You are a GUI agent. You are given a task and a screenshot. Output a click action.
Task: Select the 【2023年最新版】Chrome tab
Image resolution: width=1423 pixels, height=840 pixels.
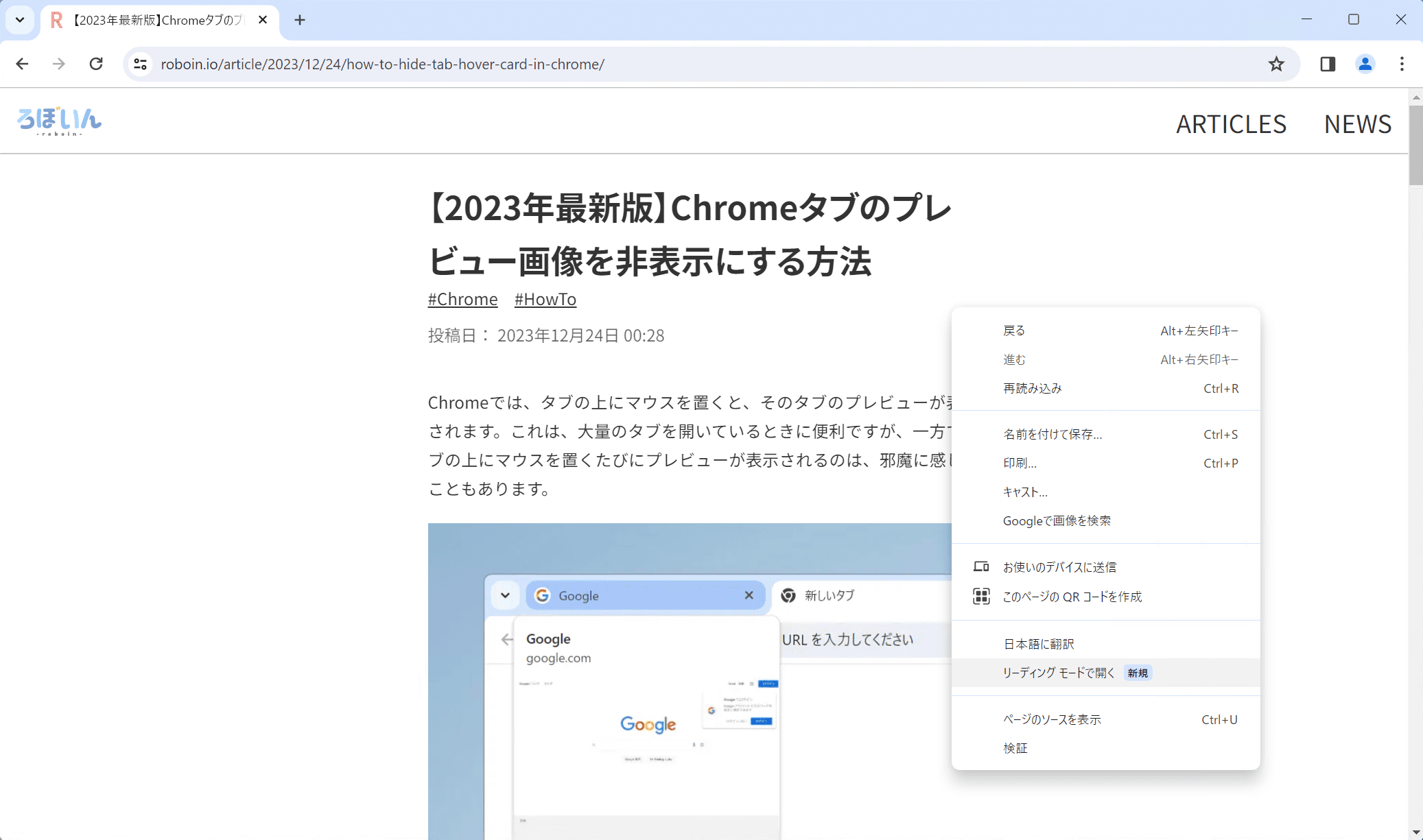[159, 21]
